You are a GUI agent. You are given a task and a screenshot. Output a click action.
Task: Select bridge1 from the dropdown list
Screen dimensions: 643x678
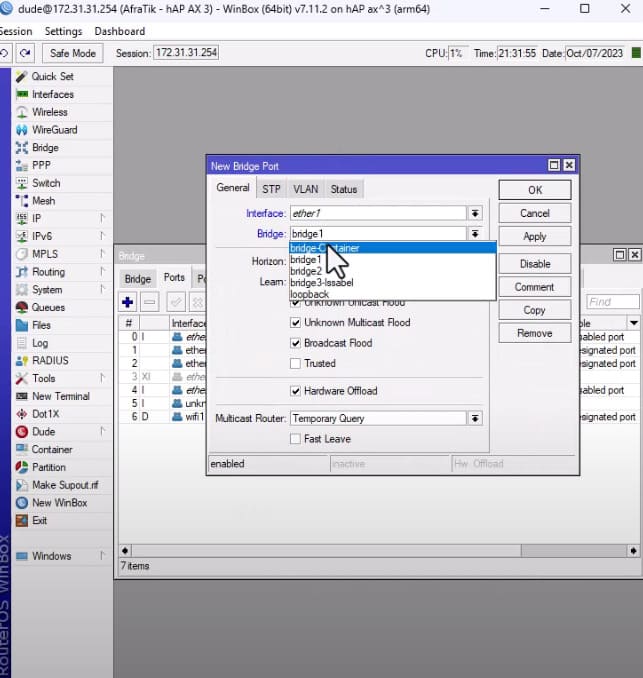[392, 259]
